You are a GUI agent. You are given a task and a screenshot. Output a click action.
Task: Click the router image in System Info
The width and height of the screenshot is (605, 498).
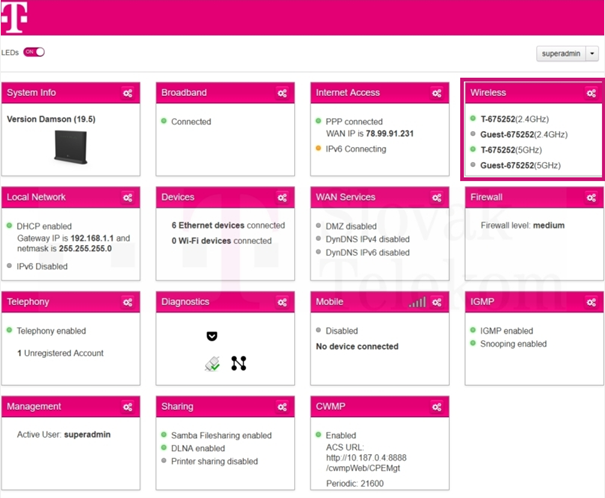[71, 147]
